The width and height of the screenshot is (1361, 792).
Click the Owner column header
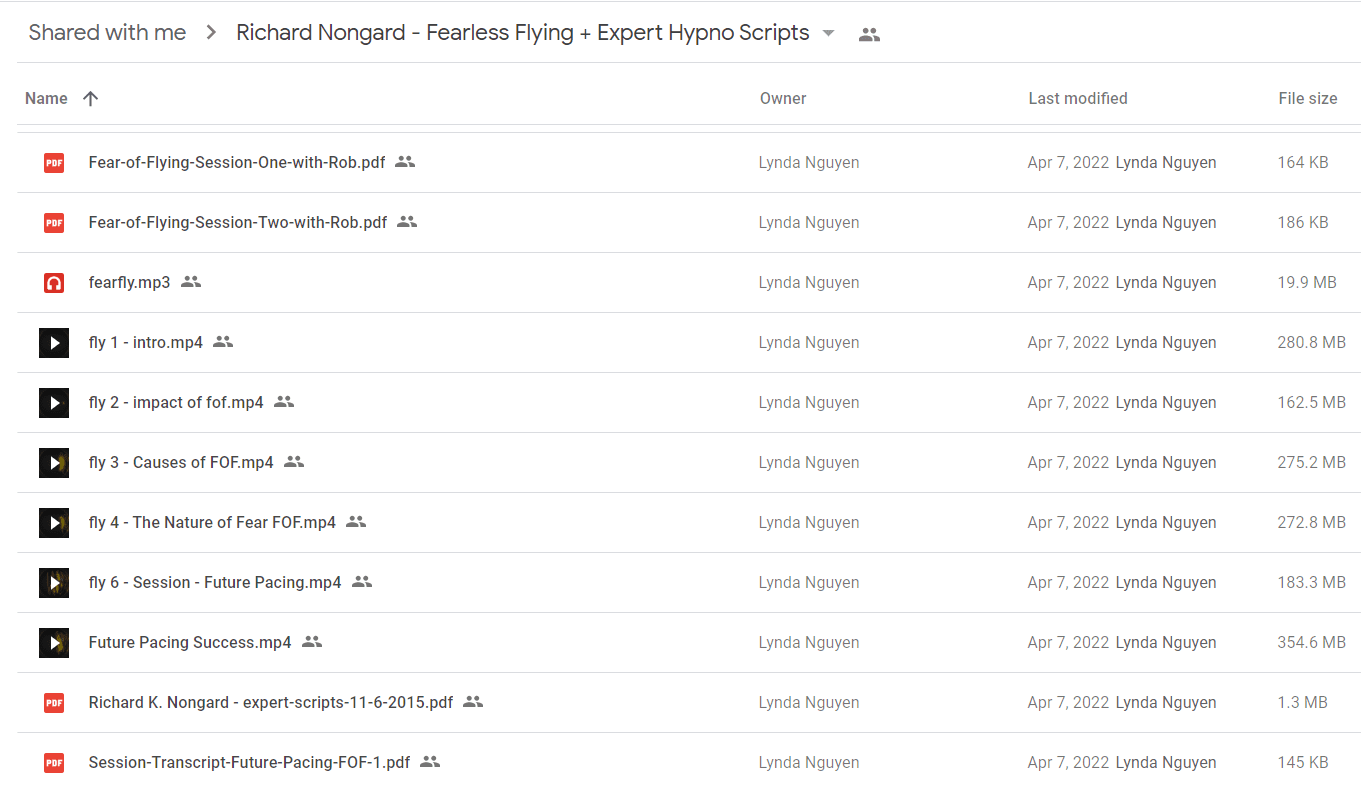[783, 98]
